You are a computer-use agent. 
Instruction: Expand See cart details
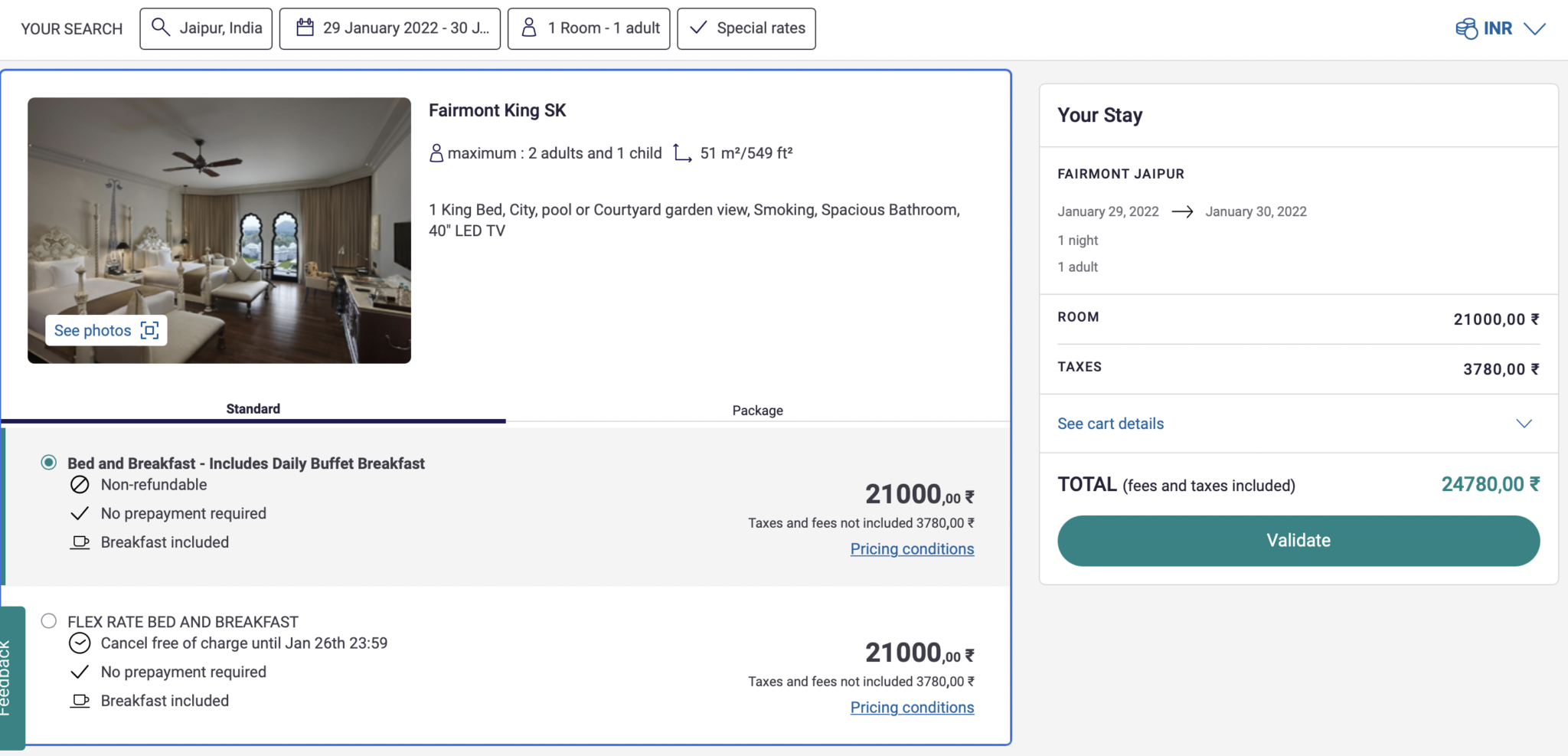click(x=1110, y=423)
